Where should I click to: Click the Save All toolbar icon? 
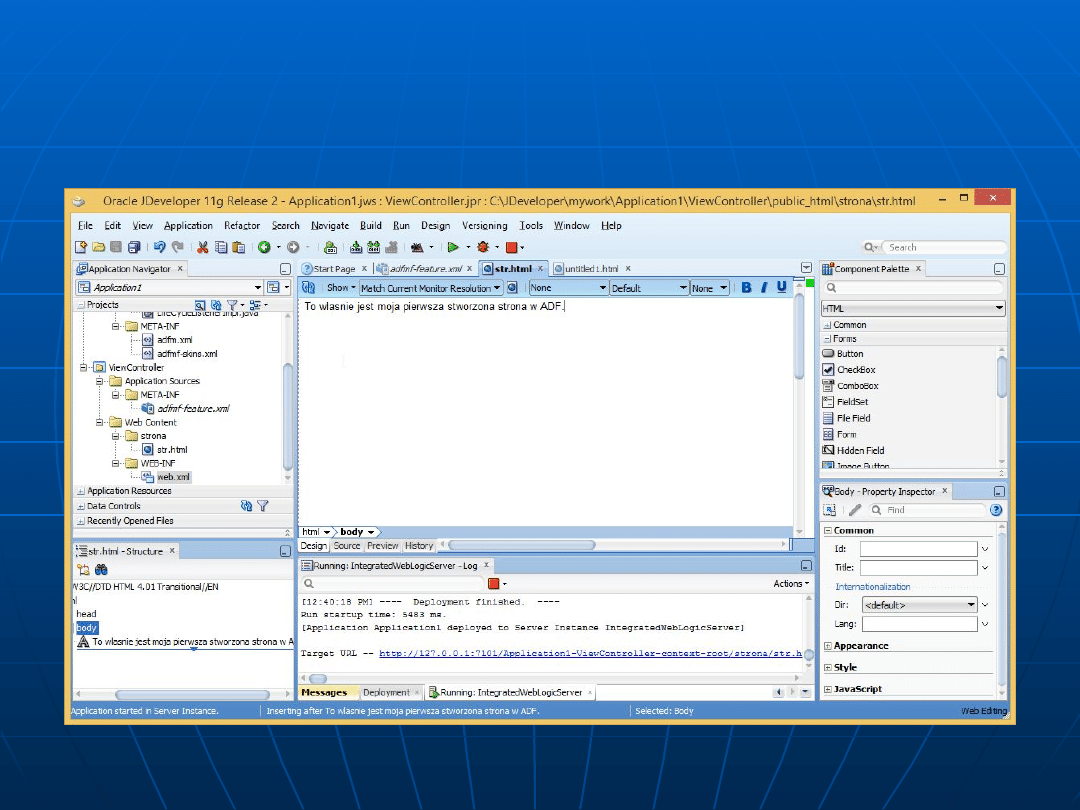(x=134, y=247)
